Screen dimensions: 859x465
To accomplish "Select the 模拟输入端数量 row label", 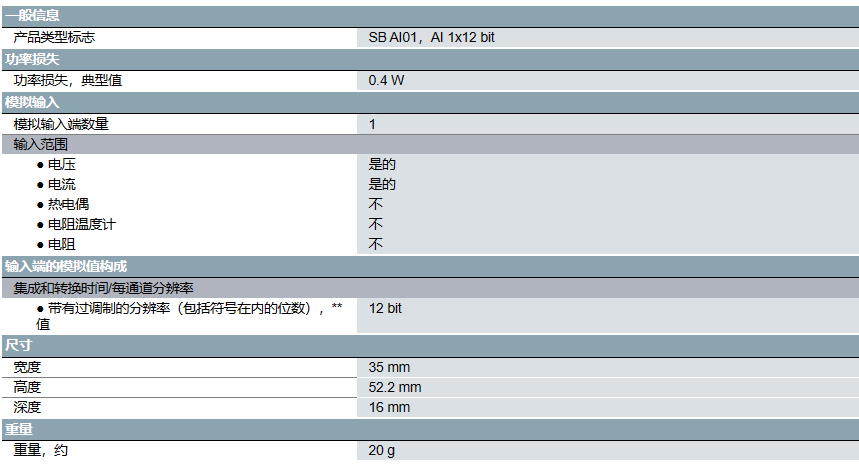I will click(61, 124).
